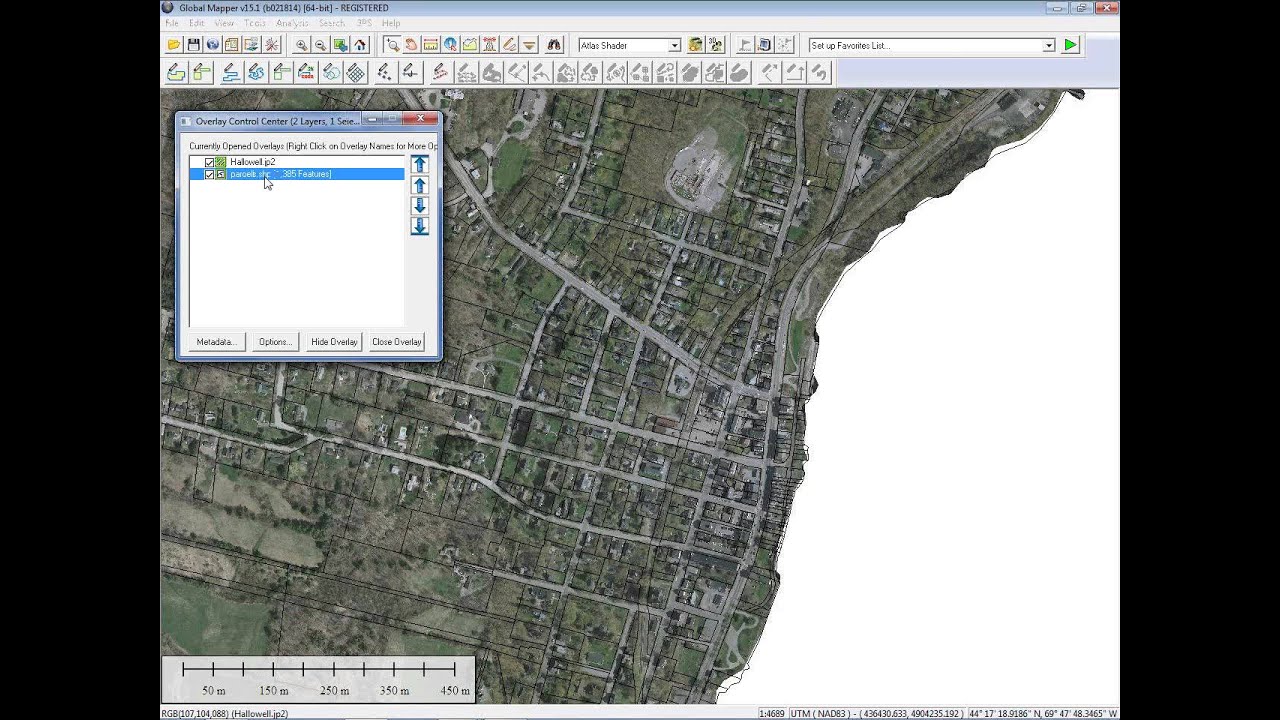Select the Measure ruler tool
The image size is (1280, 720).
pyautogui.click(x=430, y=45)
